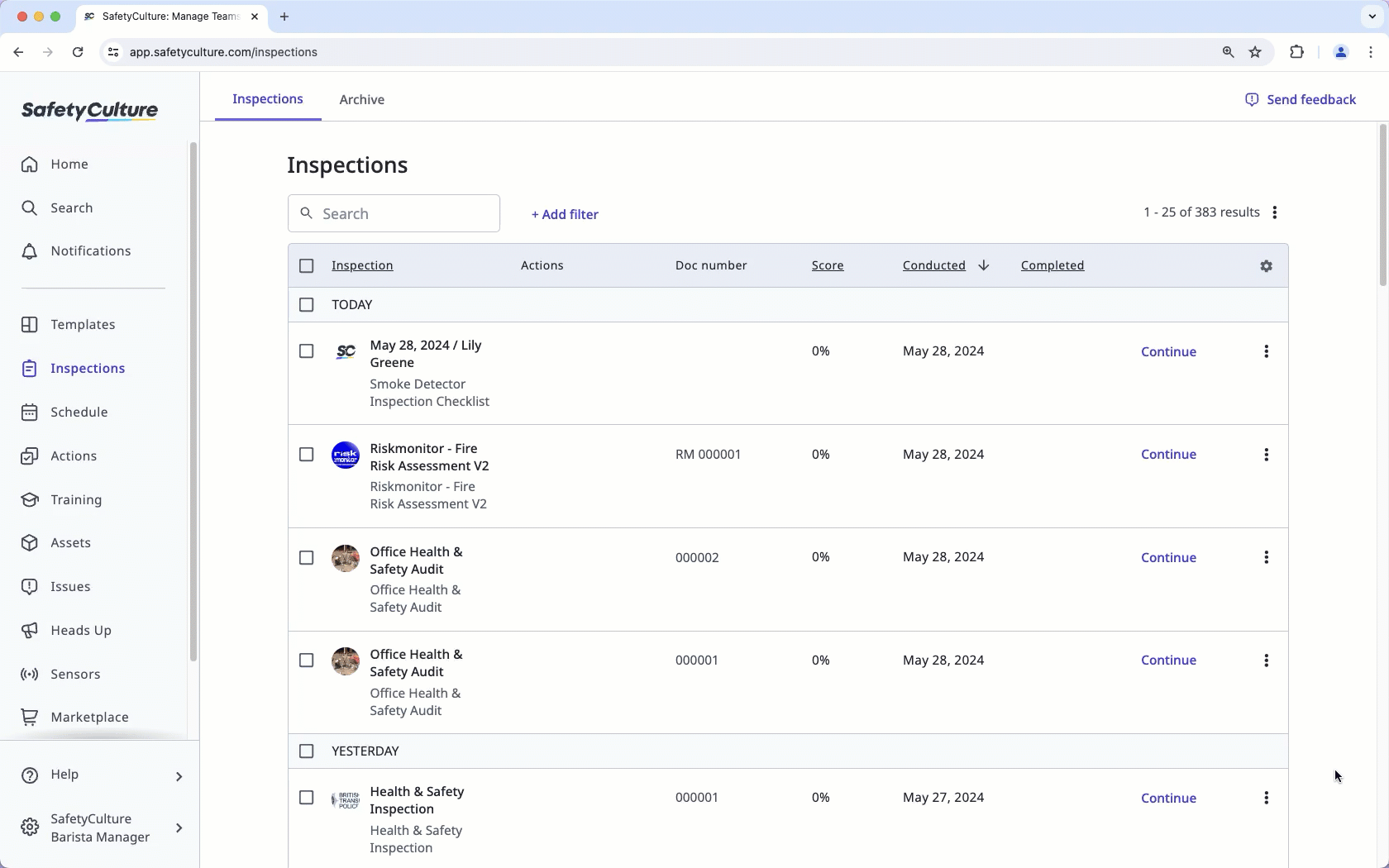The height and width of the screenshot is (868, 1389).
Task: Sort by Score column header
Action: pyautogui.click(x=828, y=265)
